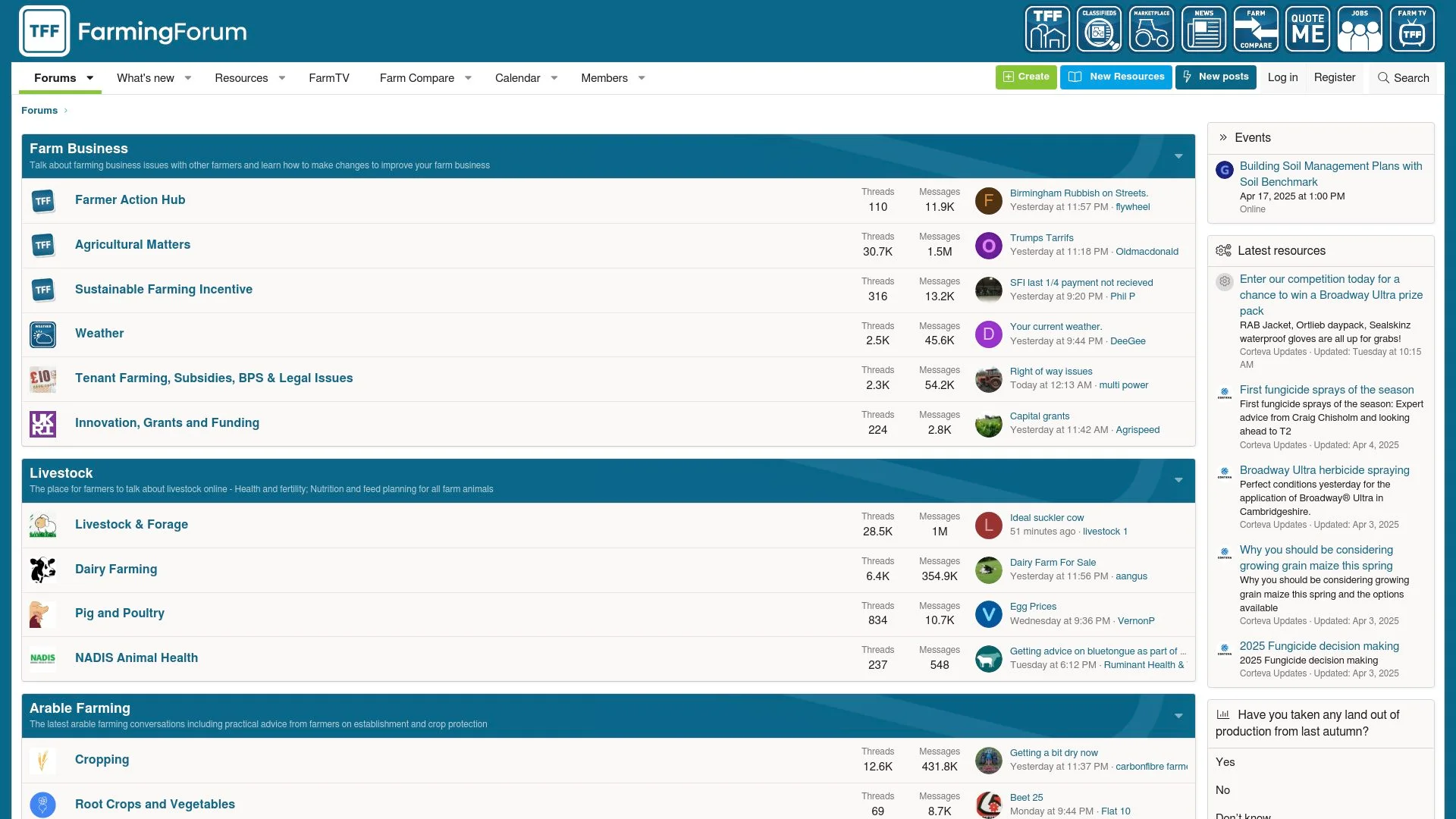Collapse the Livestock category

[x=1178, y=480]
